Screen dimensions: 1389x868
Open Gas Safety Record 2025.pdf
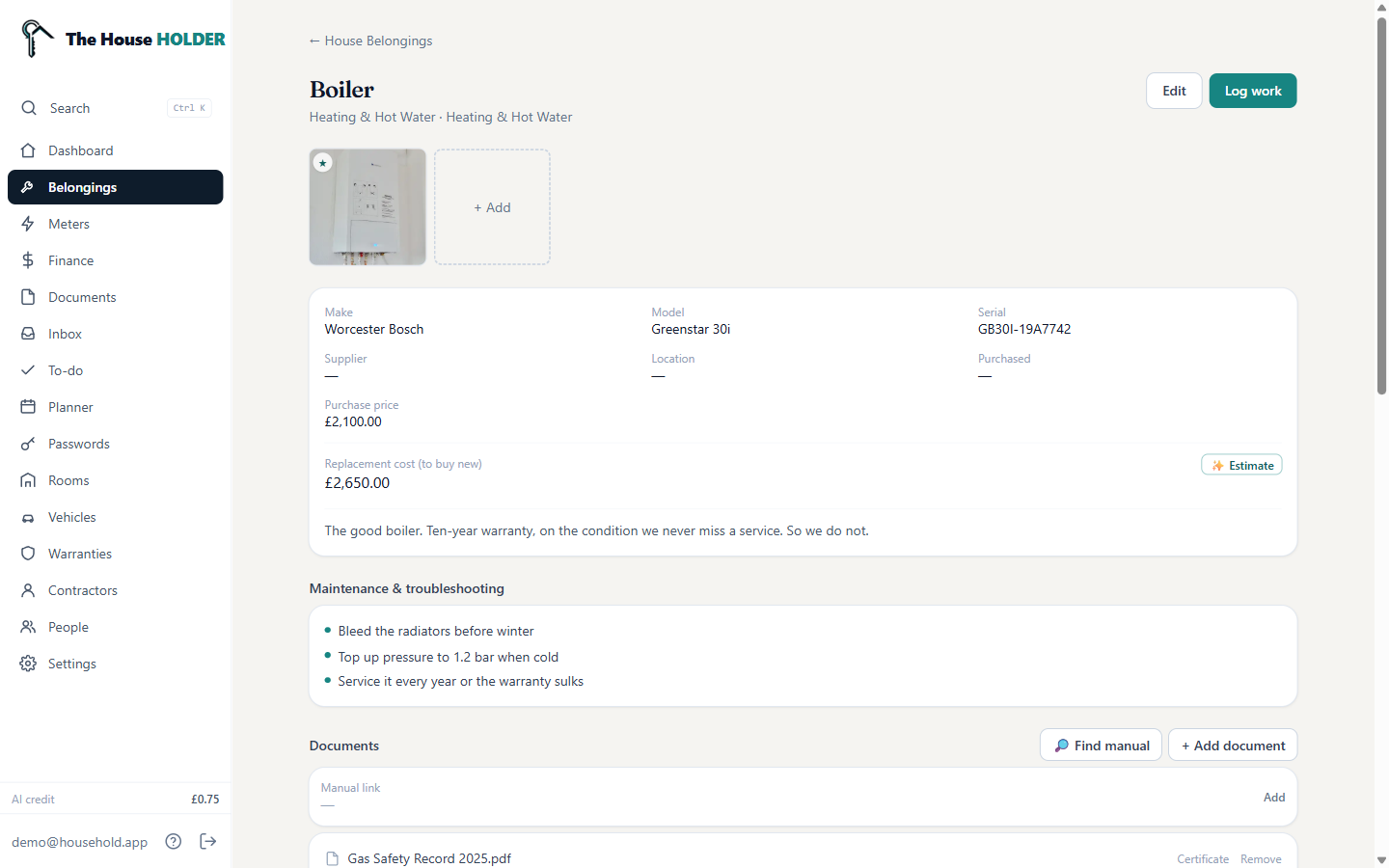pyautogui.click(x=429, y=858)
